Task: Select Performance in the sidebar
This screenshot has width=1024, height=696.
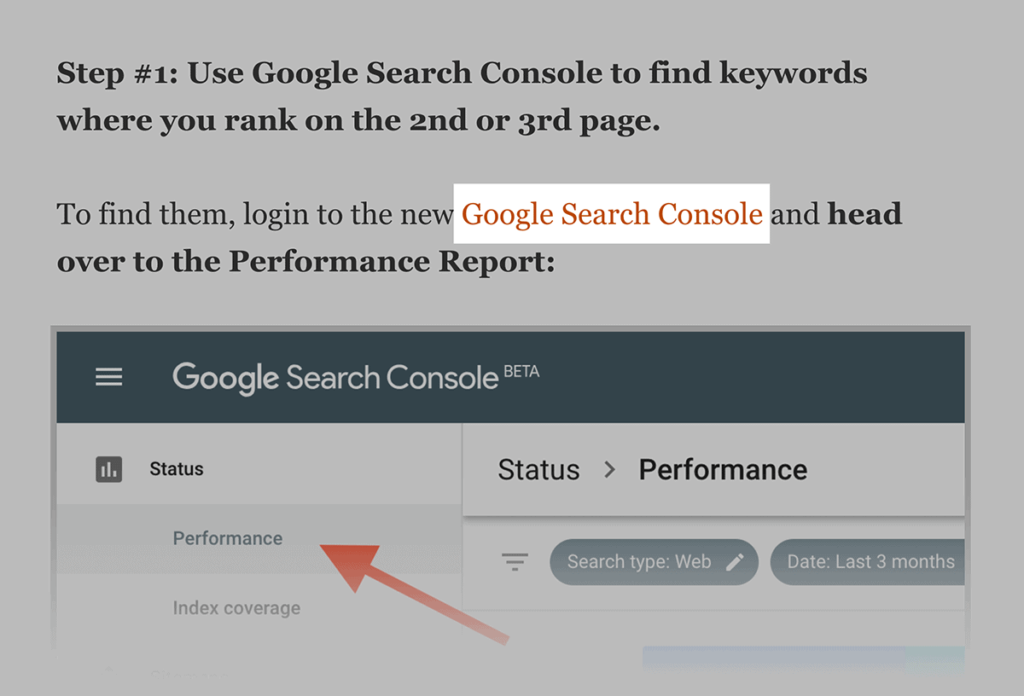Action: (x=227, y=538)
